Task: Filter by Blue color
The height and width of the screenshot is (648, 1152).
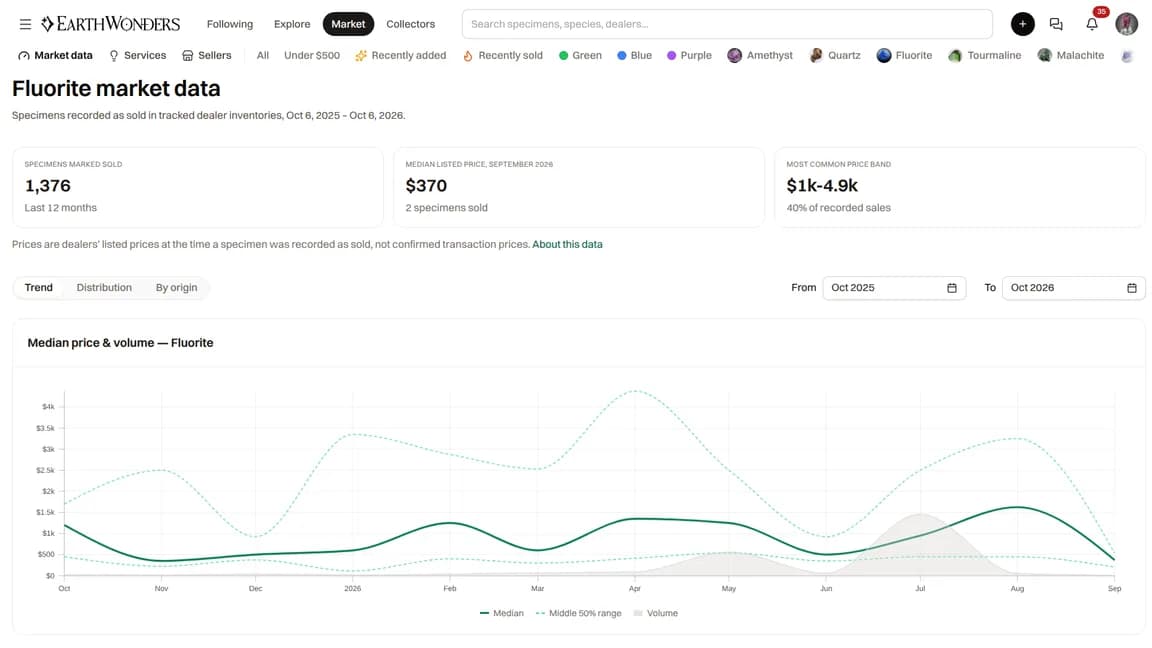Action: click(x=634, y=55)
